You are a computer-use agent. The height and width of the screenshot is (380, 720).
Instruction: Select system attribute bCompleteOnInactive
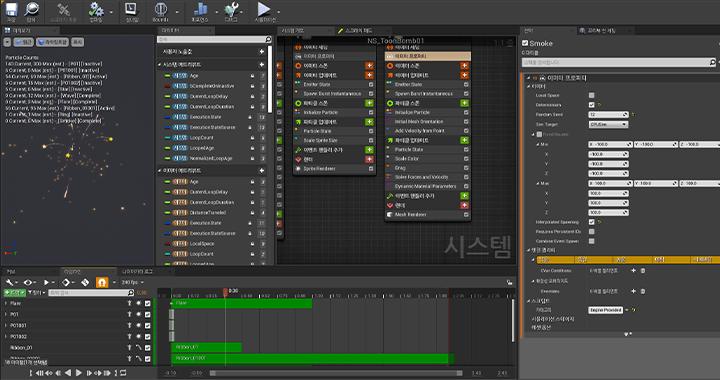click(212, 86)
